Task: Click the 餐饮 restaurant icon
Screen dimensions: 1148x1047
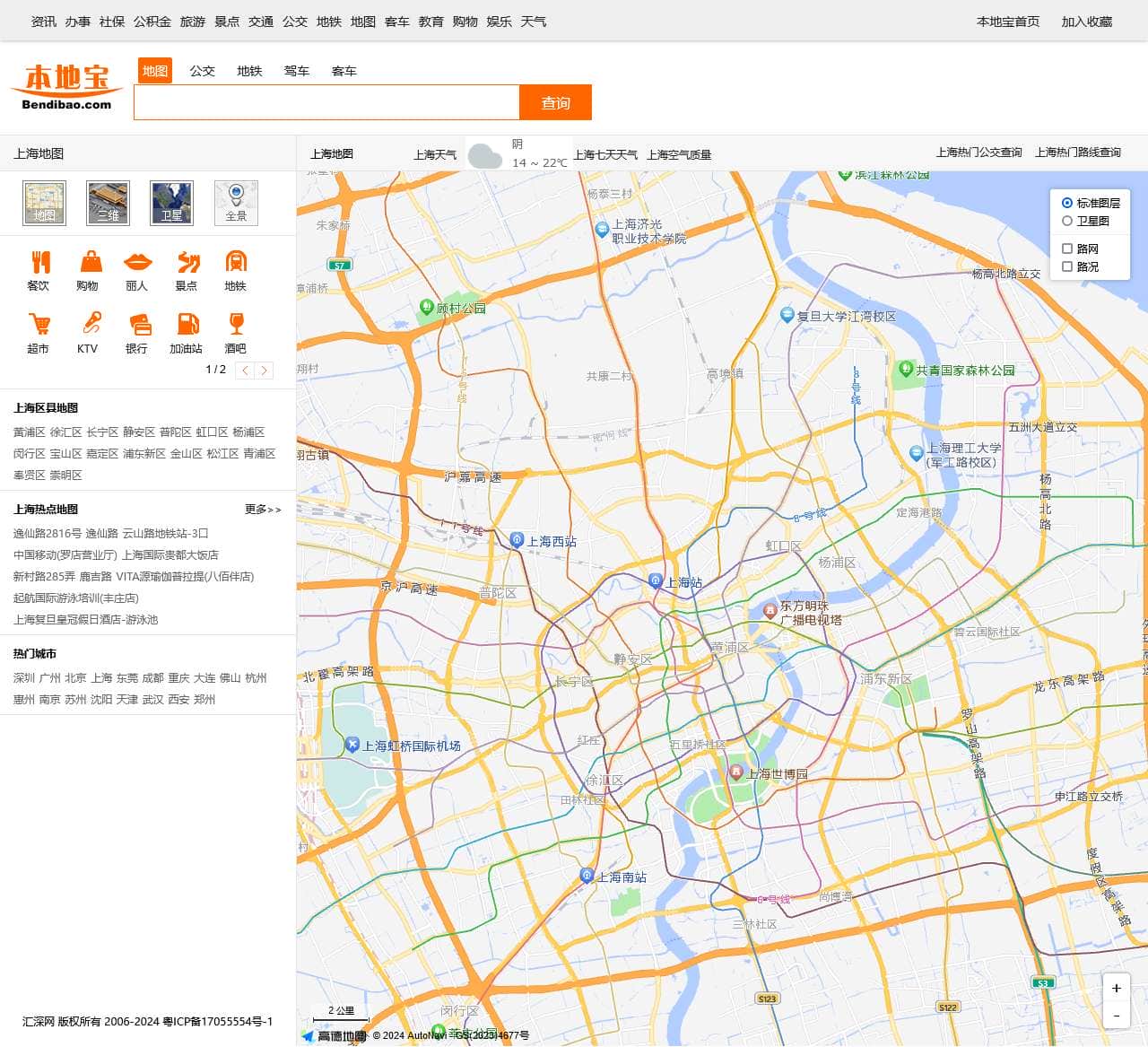Action: pos(39,263)
